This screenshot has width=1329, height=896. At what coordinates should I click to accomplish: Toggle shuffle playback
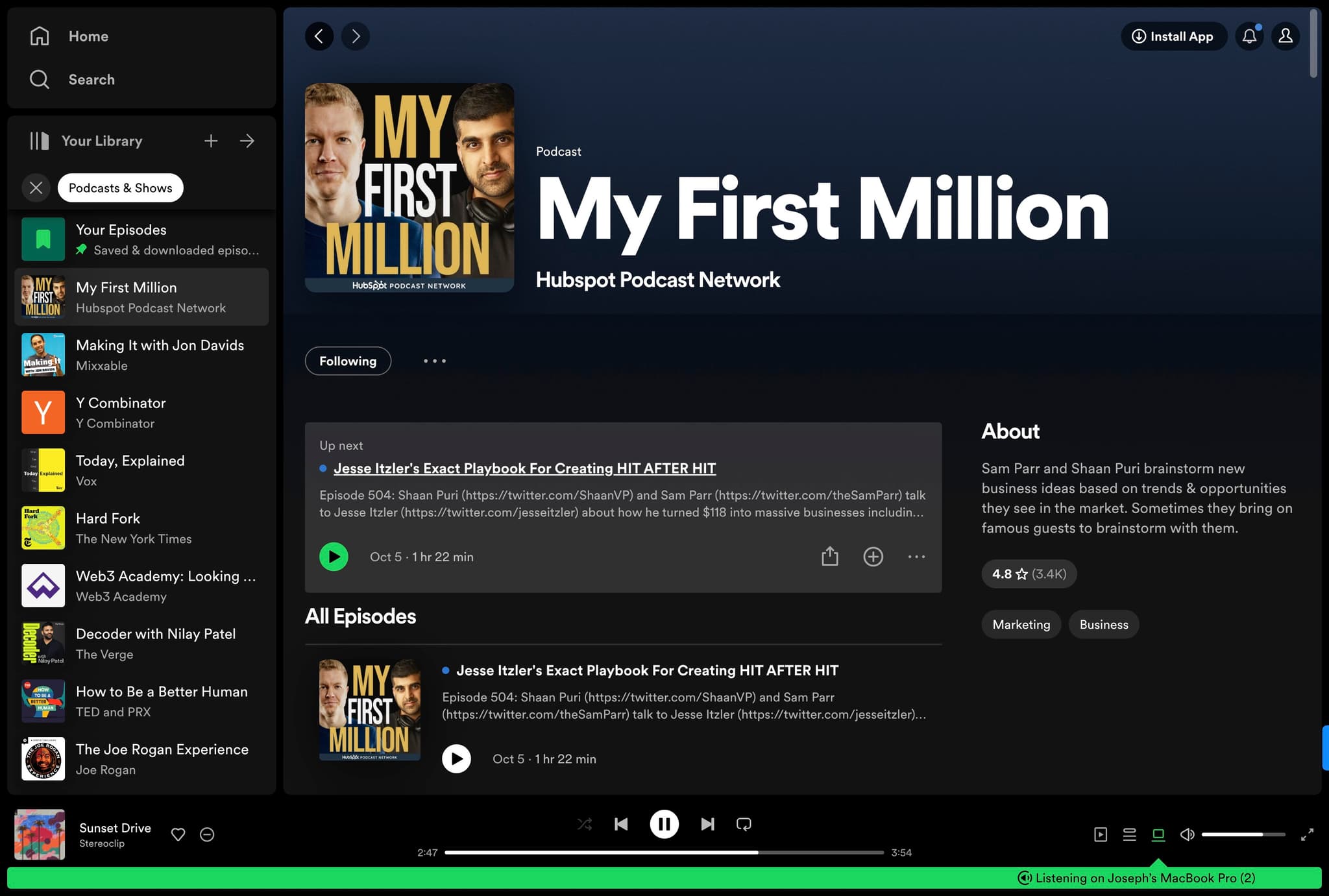coord(584,824)
